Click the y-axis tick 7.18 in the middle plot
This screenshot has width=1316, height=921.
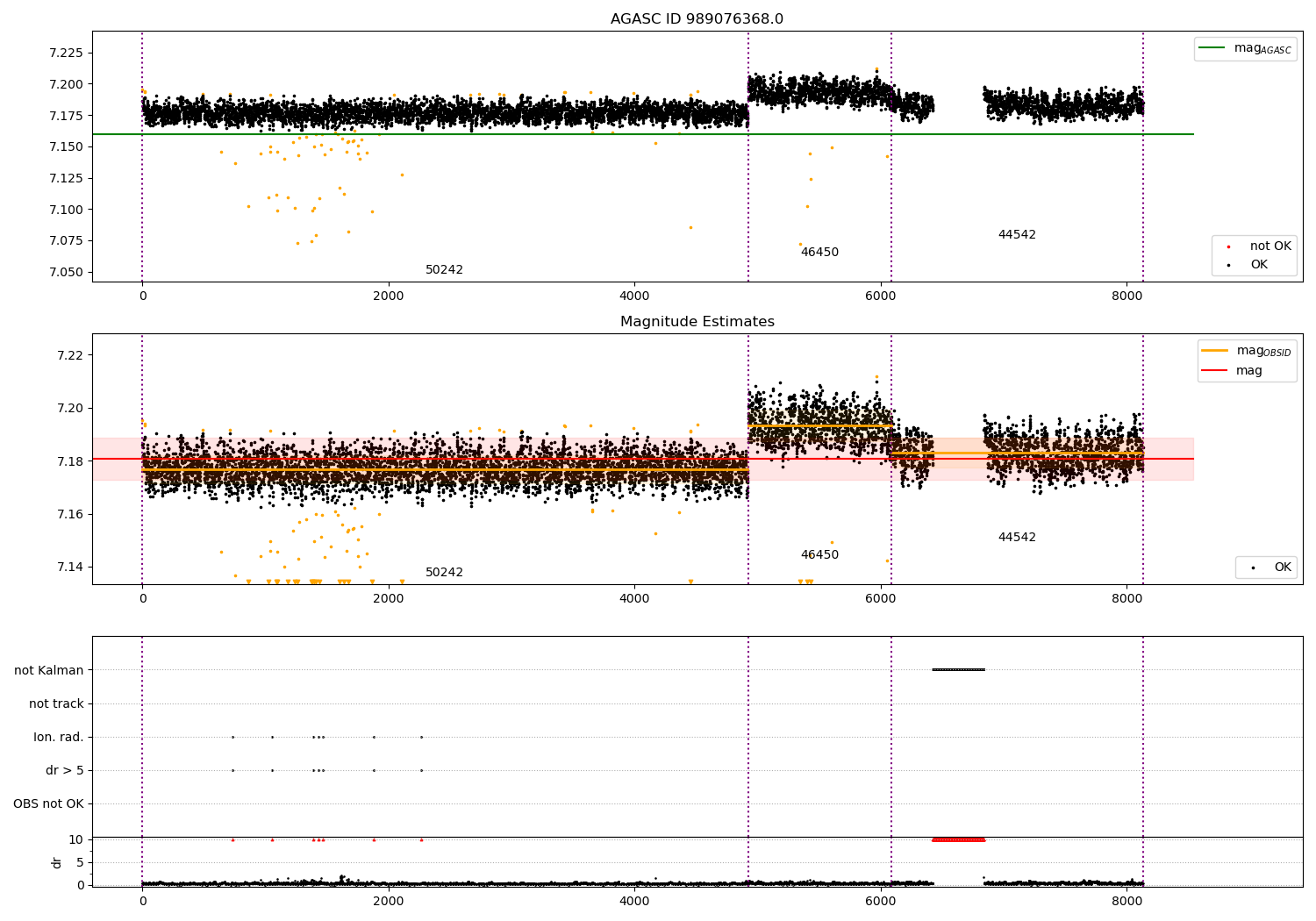[70, 461]
